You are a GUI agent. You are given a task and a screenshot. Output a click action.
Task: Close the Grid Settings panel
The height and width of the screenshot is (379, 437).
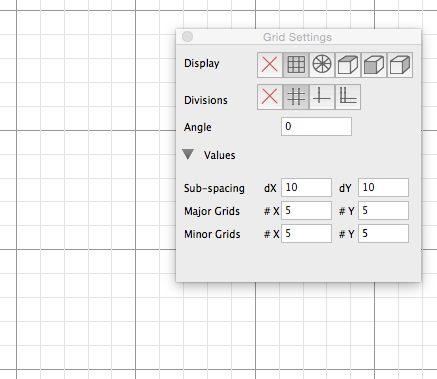[x=188, y=37]
